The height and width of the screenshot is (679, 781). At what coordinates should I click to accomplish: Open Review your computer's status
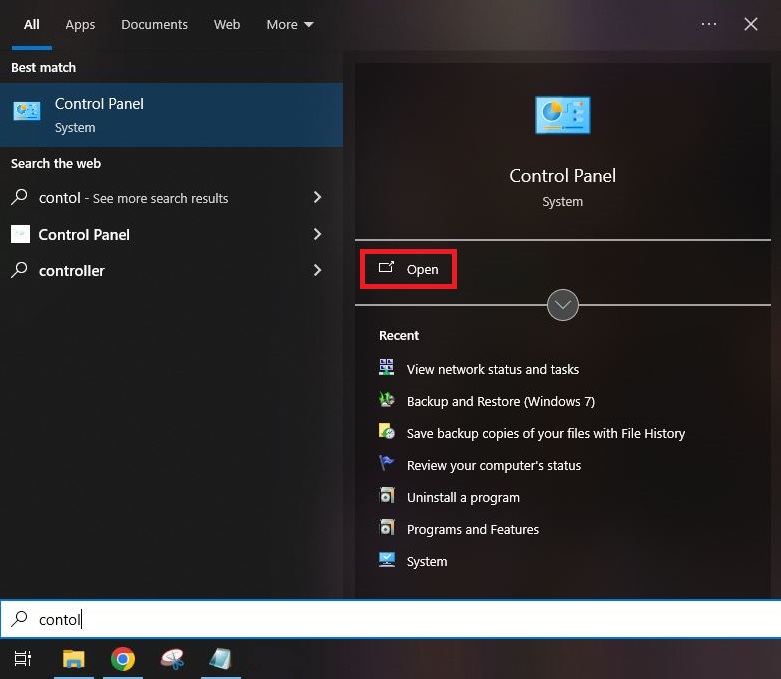(494, 465)
